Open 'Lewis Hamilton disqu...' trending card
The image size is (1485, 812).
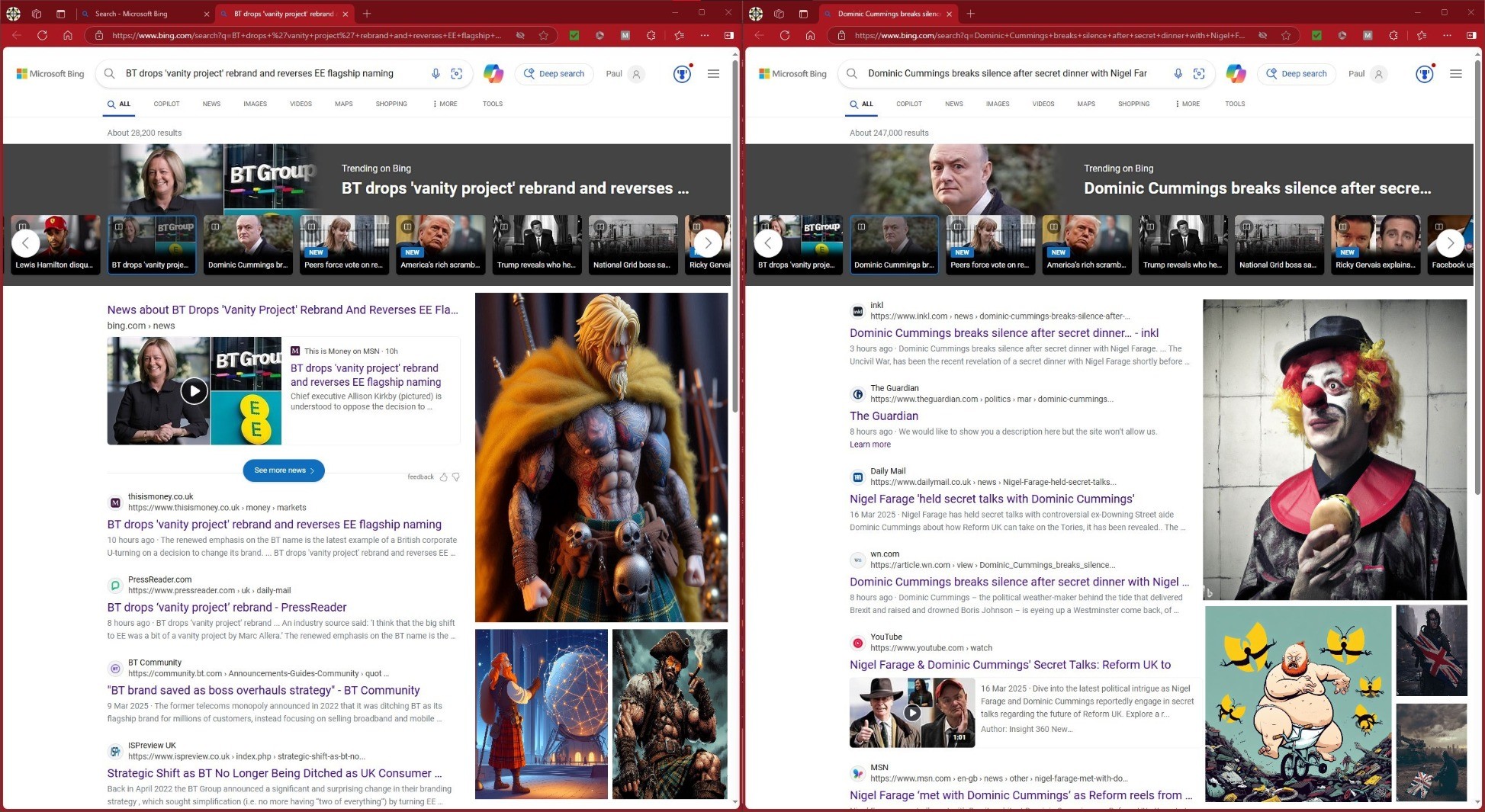click(55, 244)
